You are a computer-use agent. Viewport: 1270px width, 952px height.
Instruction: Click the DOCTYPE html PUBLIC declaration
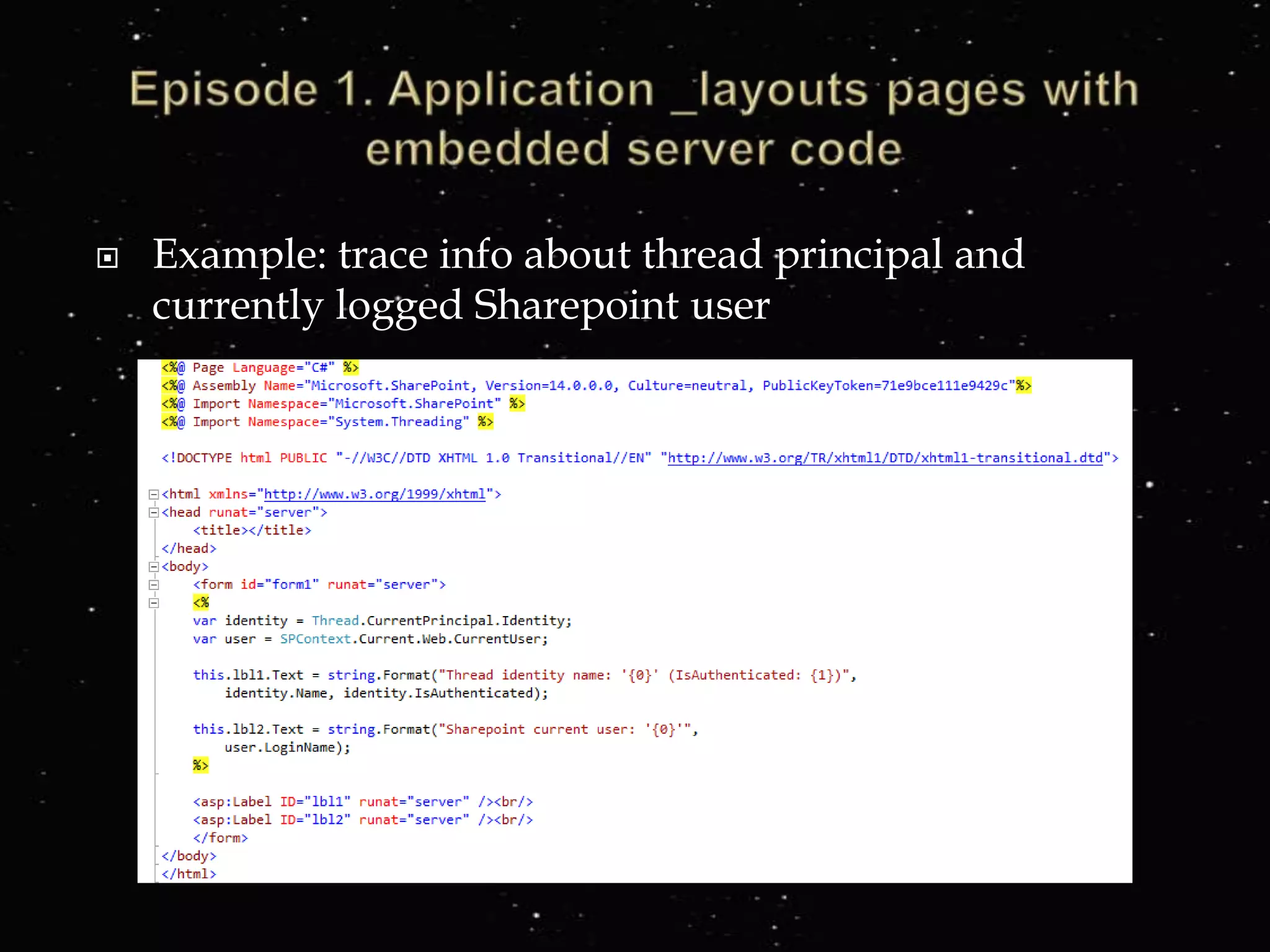coord(639,458)
